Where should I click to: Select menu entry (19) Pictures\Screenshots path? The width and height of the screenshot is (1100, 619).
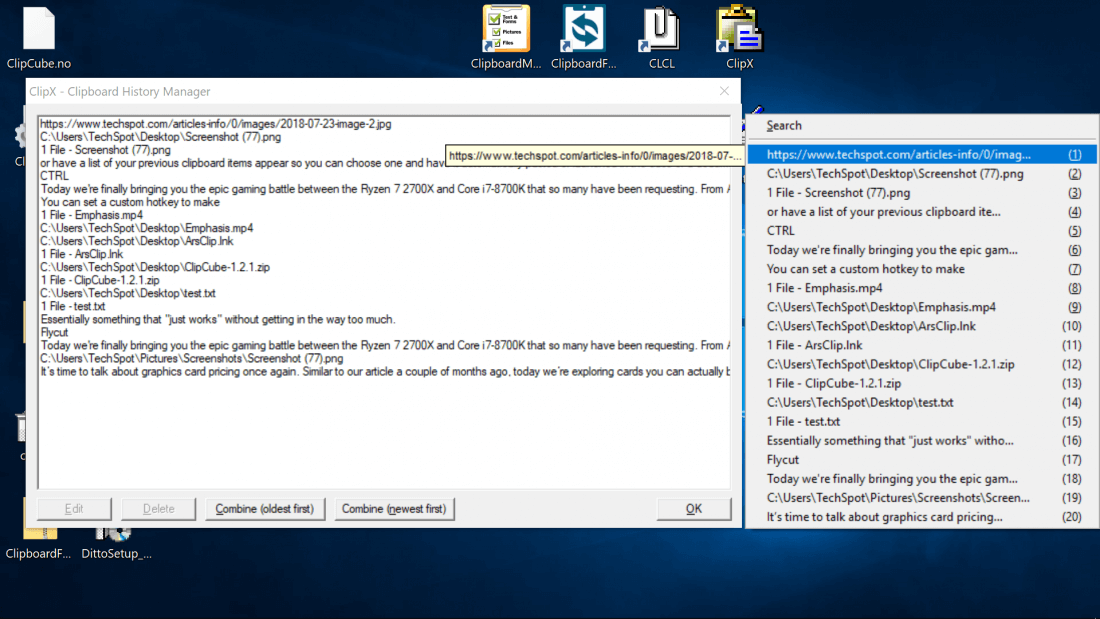923,498
